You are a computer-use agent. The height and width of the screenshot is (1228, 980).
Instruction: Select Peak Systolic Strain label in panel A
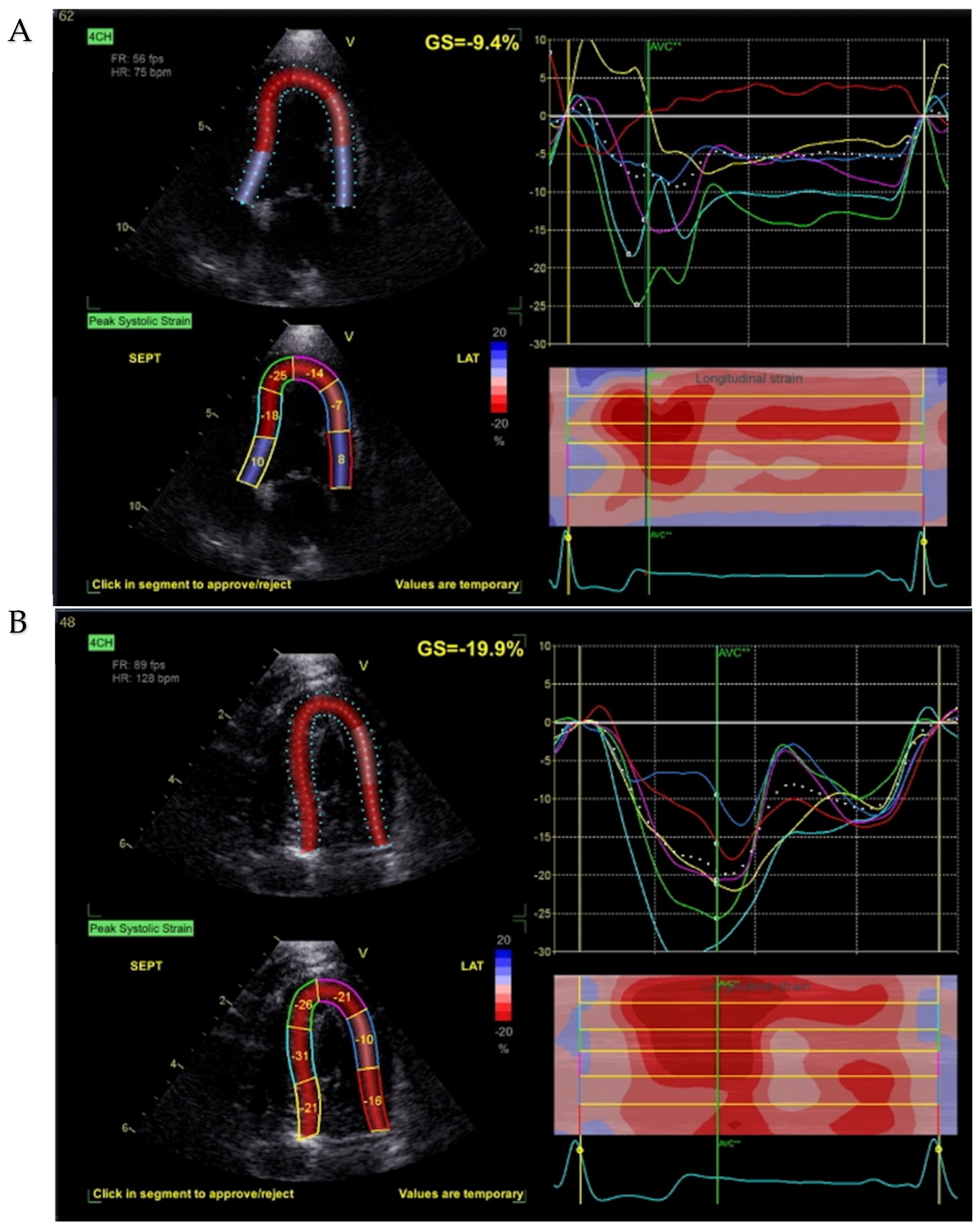pos(139,321)
